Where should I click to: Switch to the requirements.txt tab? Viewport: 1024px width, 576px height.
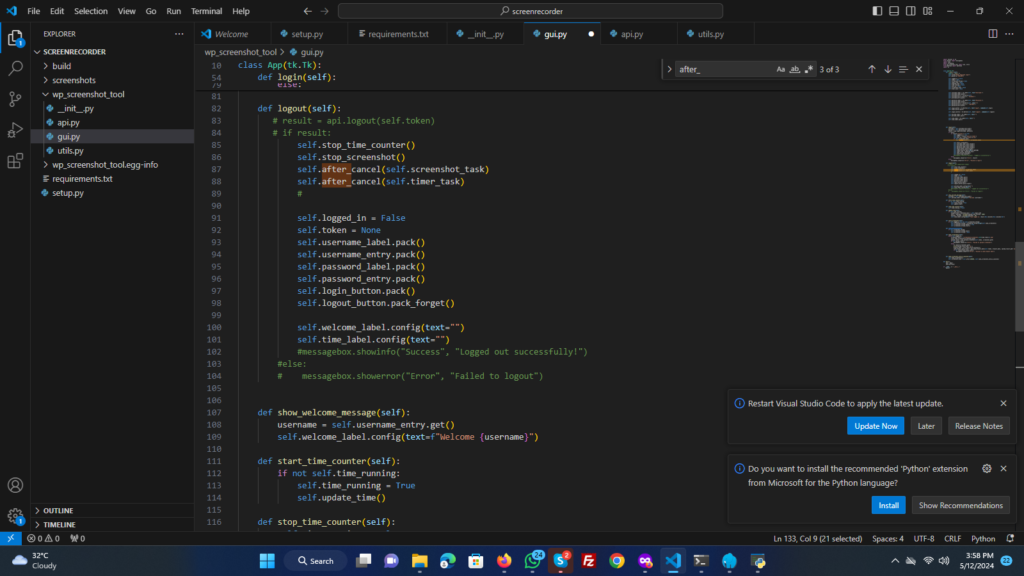coord(398,34)
